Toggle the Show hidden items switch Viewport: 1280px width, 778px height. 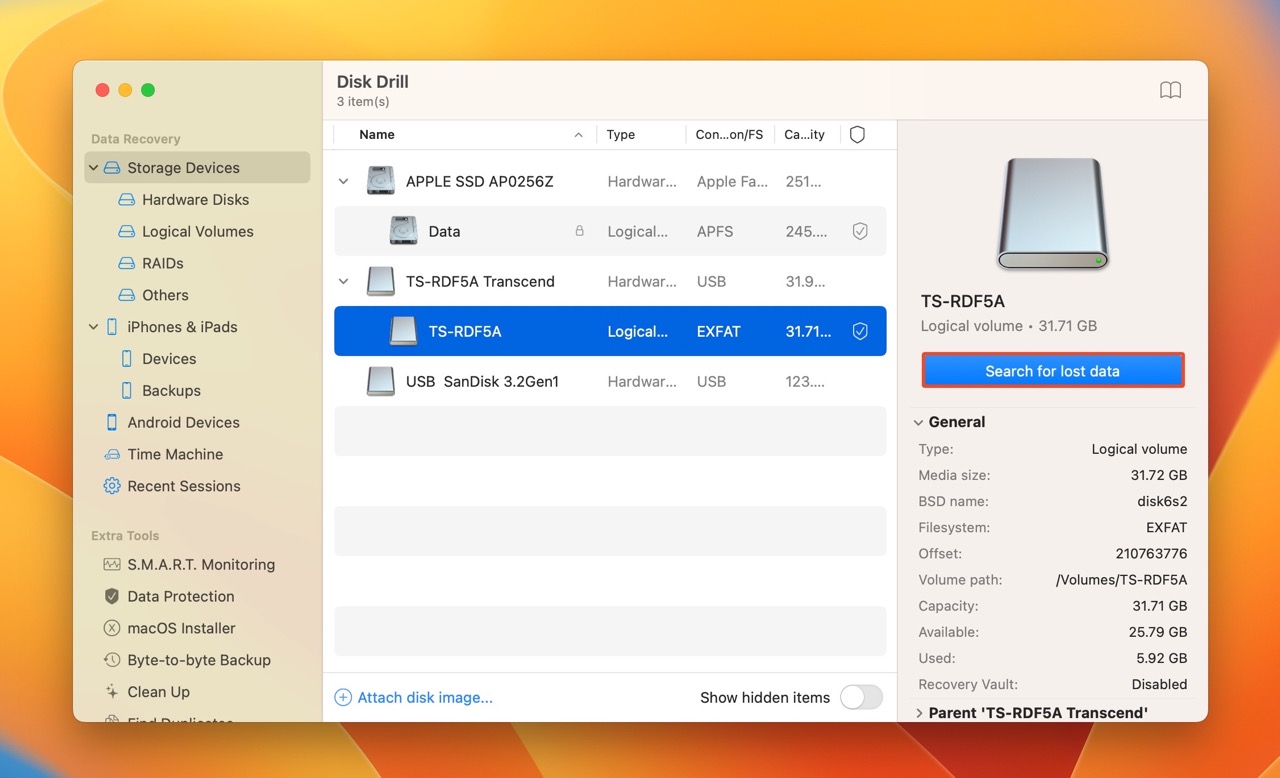[861, 698]
